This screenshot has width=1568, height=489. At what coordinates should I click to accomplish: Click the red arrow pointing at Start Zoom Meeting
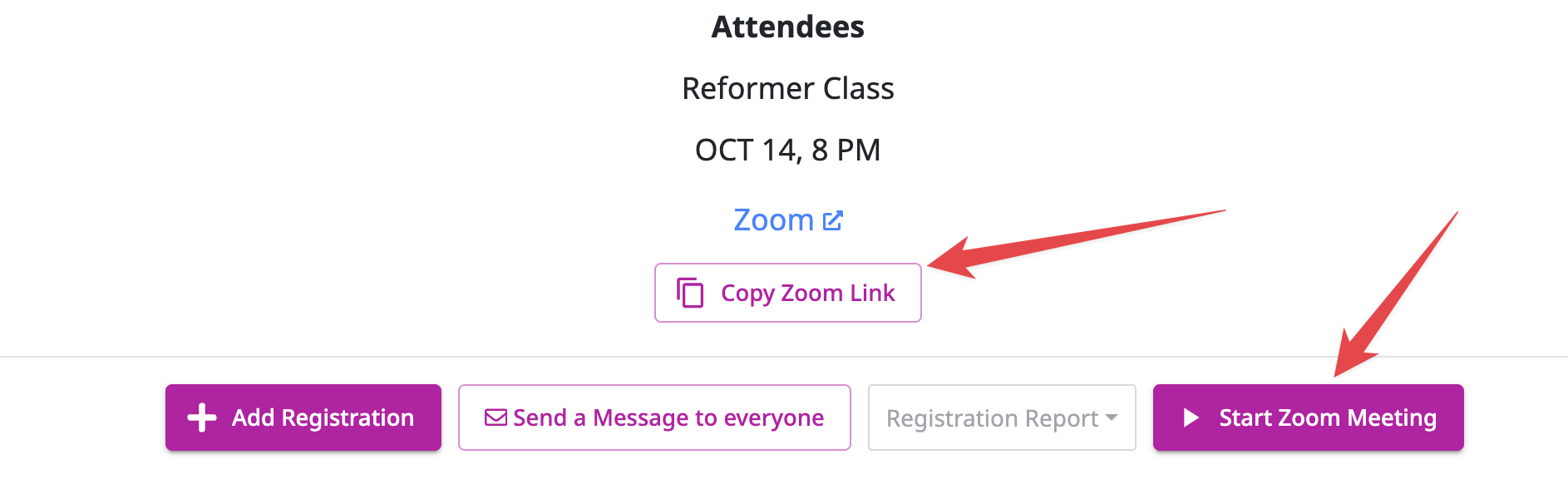click(1395, 294)
